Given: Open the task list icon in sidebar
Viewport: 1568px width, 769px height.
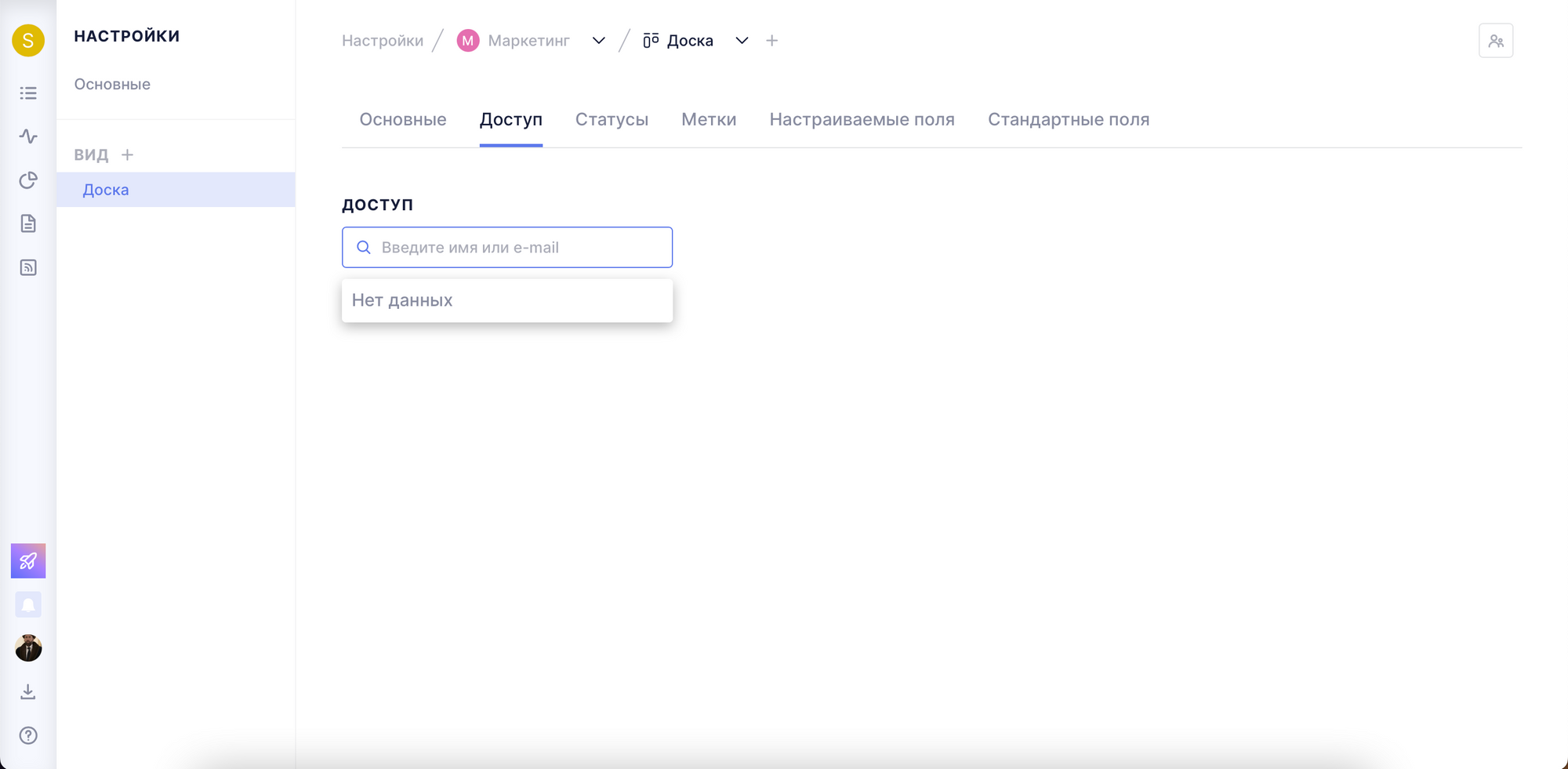Looking at the screenshot, I should point(28,93).
